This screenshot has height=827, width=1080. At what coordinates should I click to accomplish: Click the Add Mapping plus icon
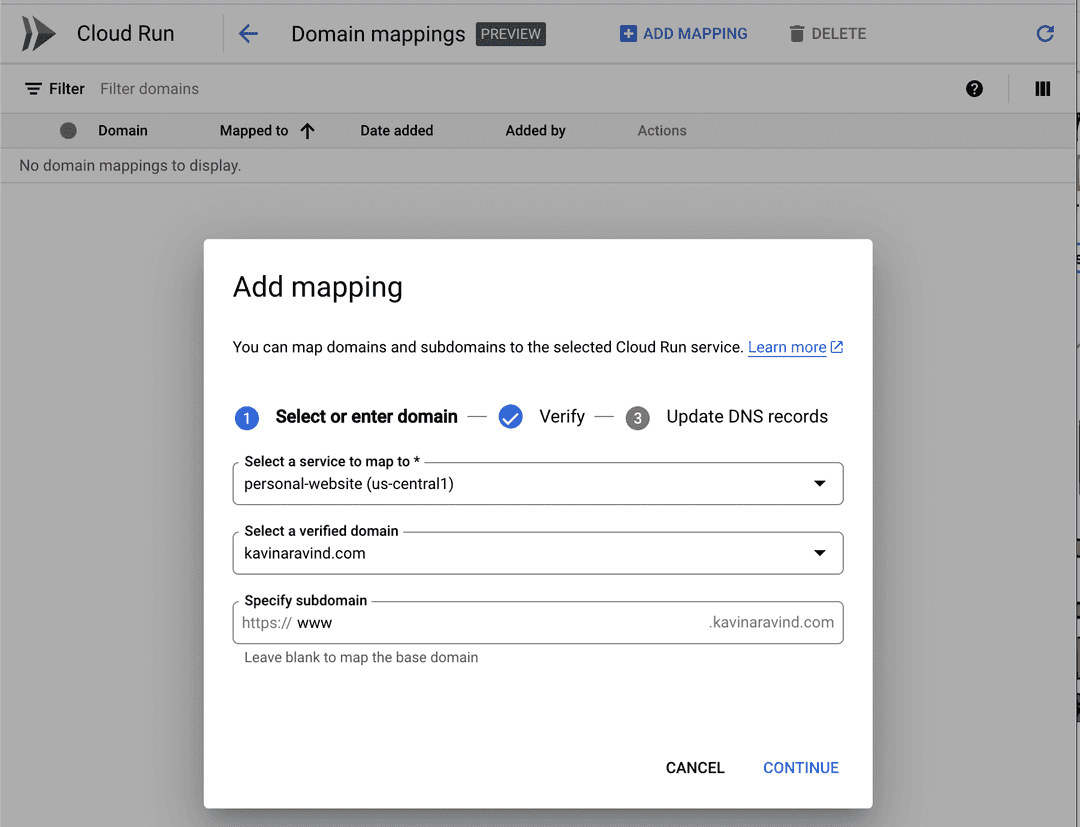click(x=628, y=34)
